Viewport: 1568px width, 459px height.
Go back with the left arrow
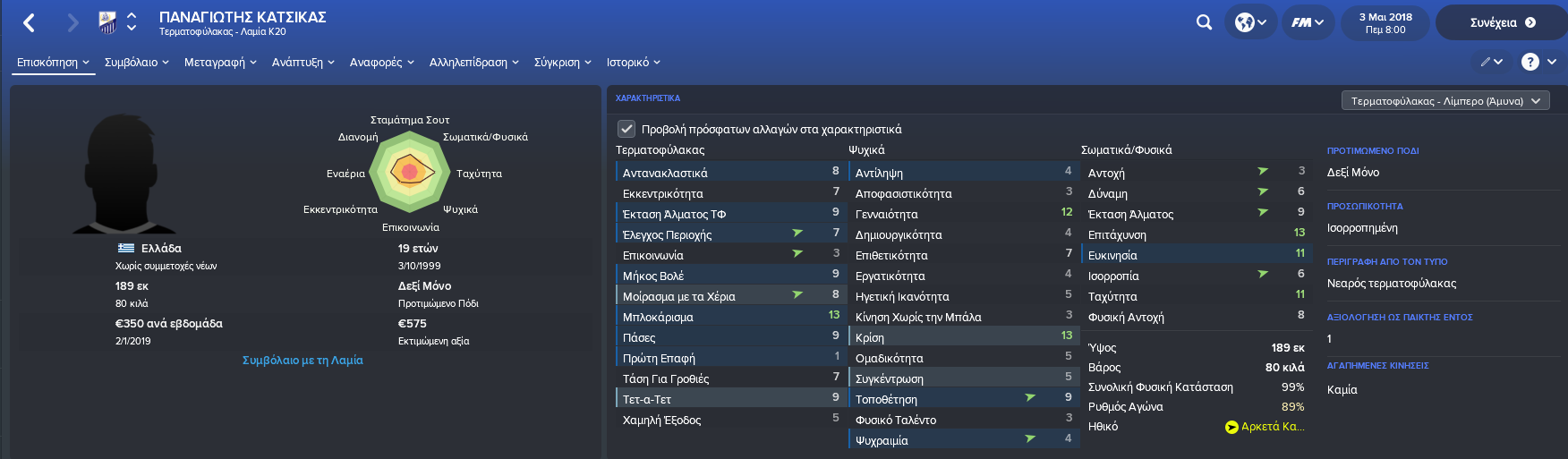pyautogui.click(x=29, y=22)
